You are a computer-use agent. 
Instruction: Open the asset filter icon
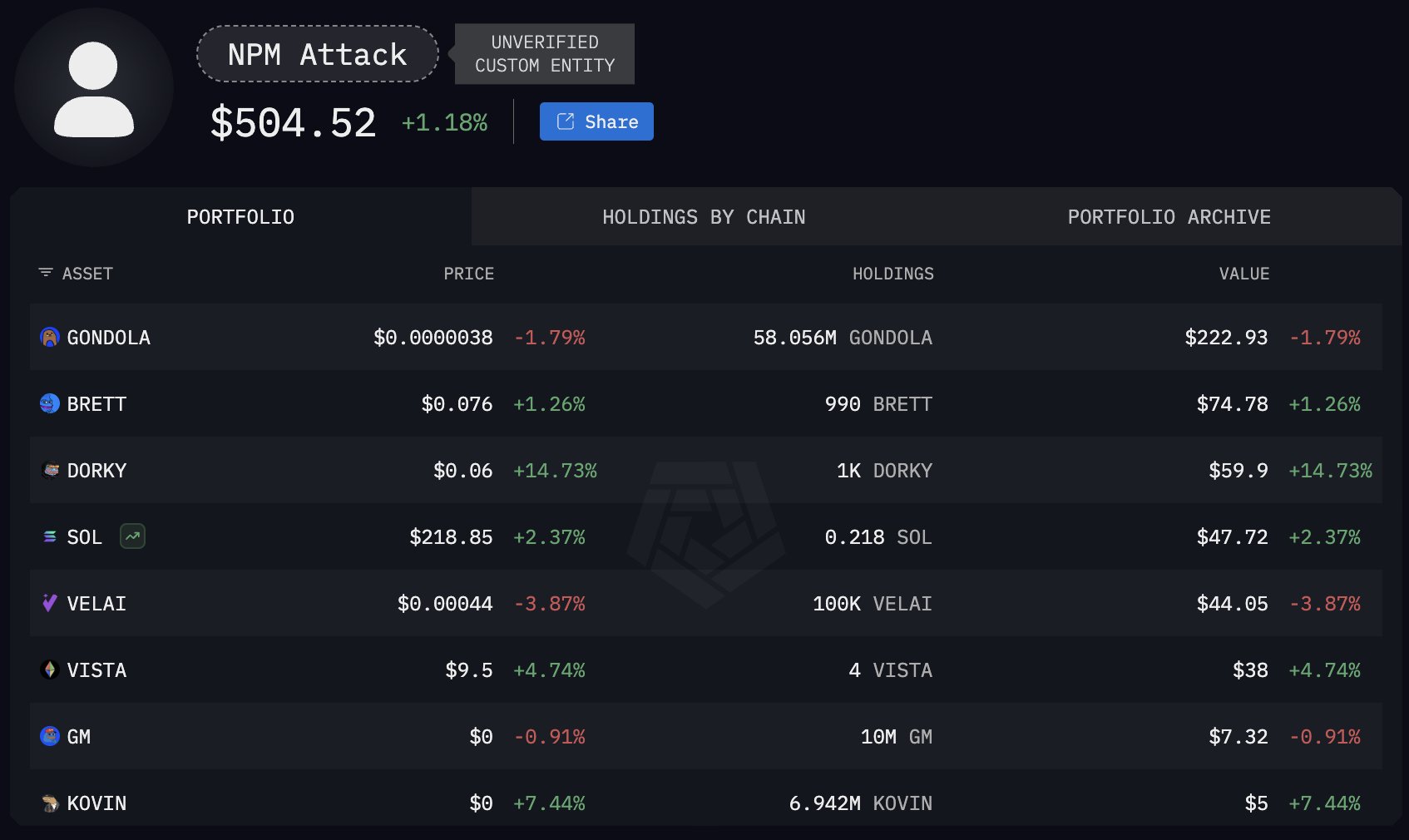pos(46,273)
